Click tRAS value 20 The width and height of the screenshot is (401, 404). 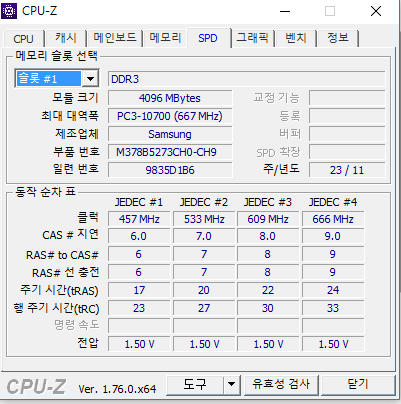click(x=204, y=290)
